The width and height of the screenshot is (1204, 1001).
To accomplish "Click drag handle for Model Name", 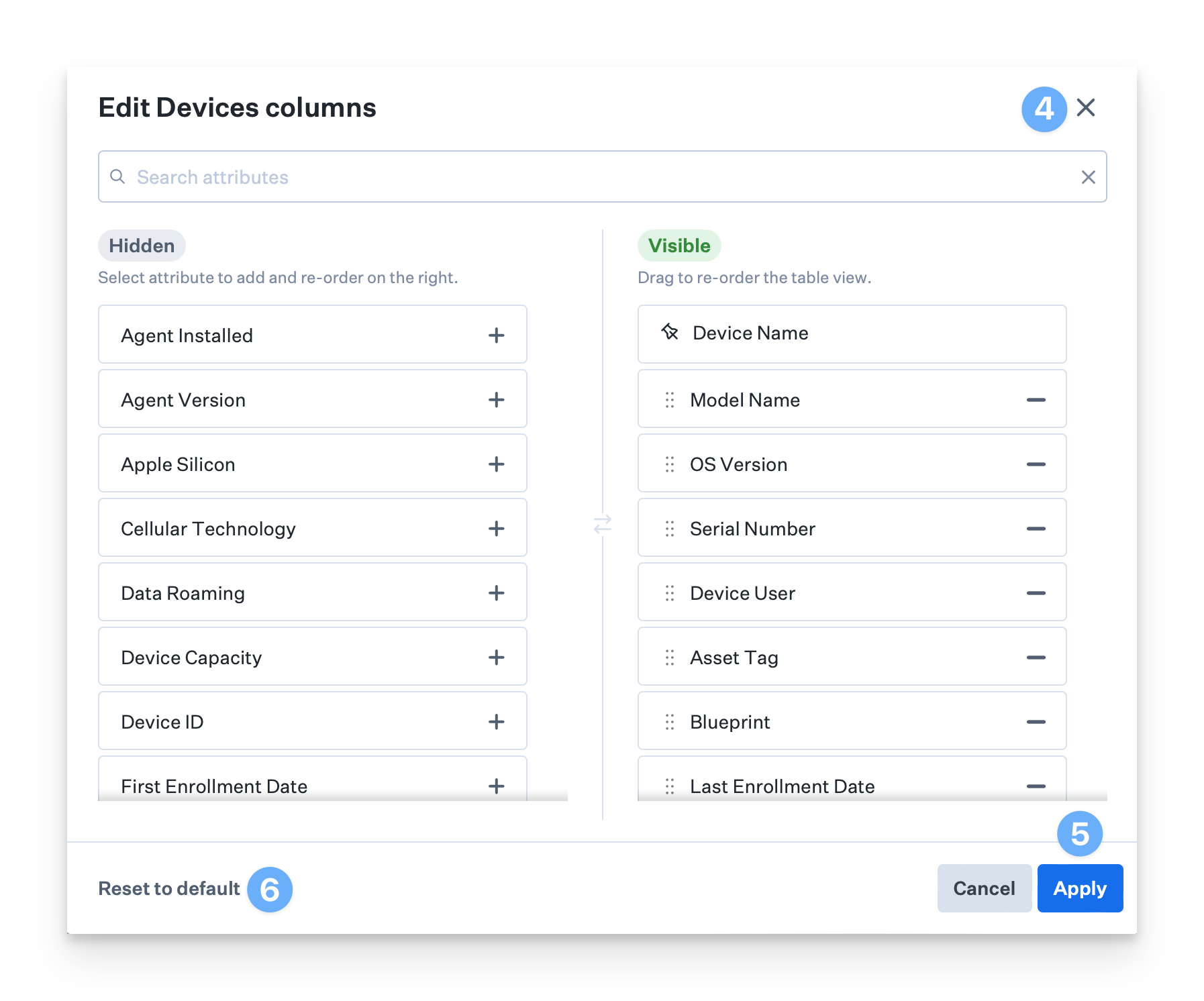I will (669, 400).
